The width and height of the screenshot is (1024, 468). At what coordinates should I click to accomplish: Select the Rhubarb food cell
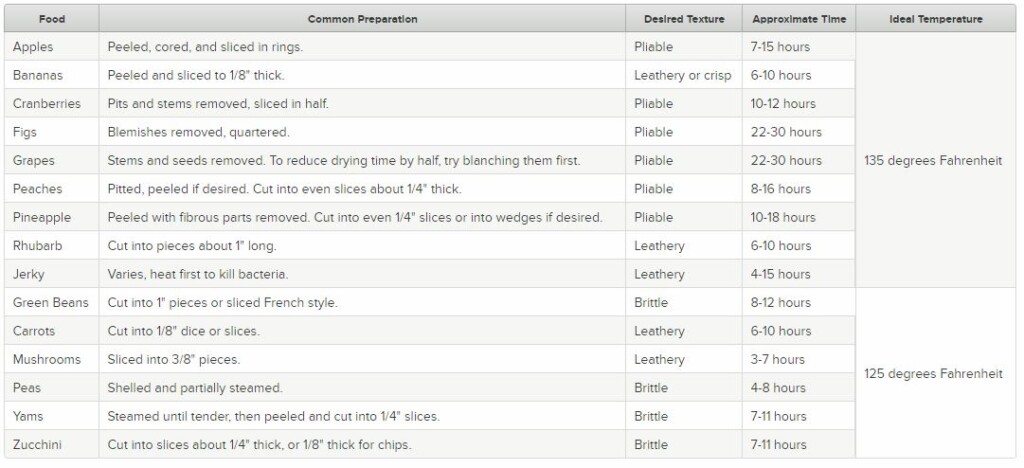[x=39, y=245]
